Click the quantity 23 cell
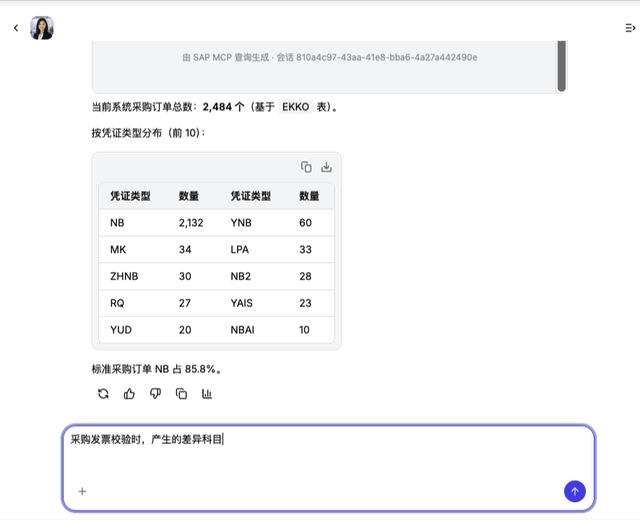 point(305,303)
